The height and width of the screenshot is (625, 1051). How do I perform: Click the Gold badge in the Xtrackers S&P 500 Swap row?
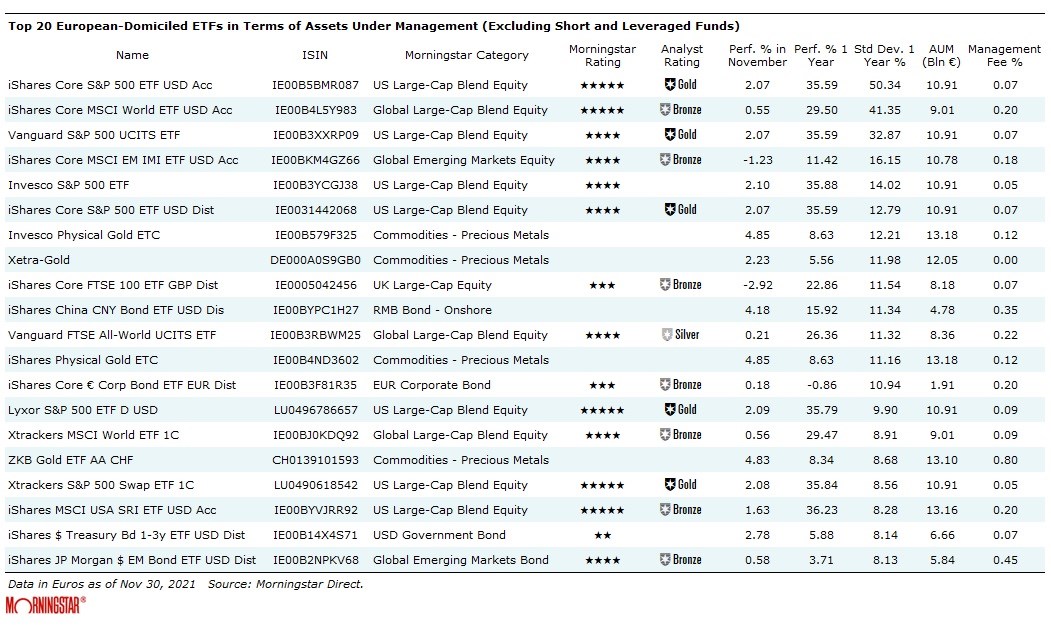point(681,485)
